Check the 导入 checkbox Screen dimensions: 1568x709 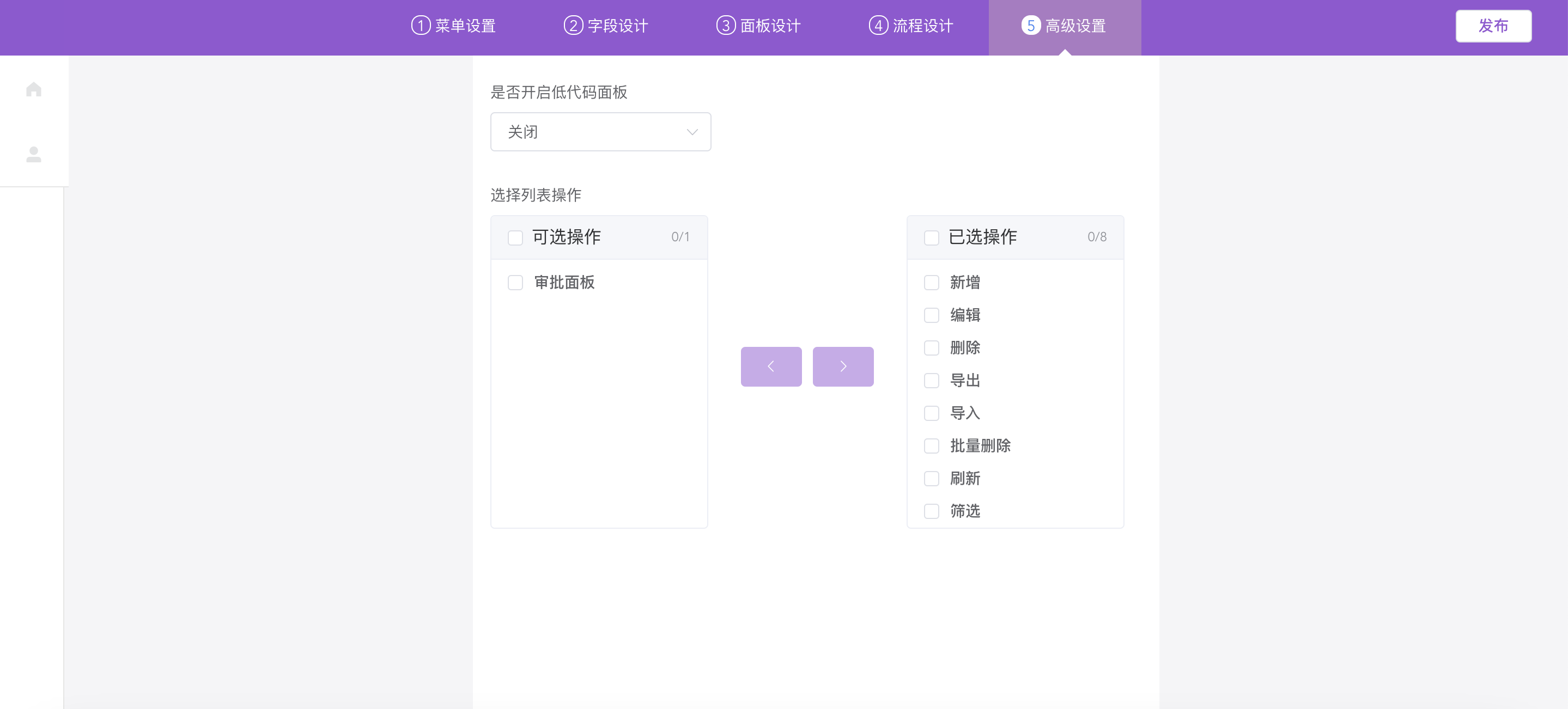point(931,413)
